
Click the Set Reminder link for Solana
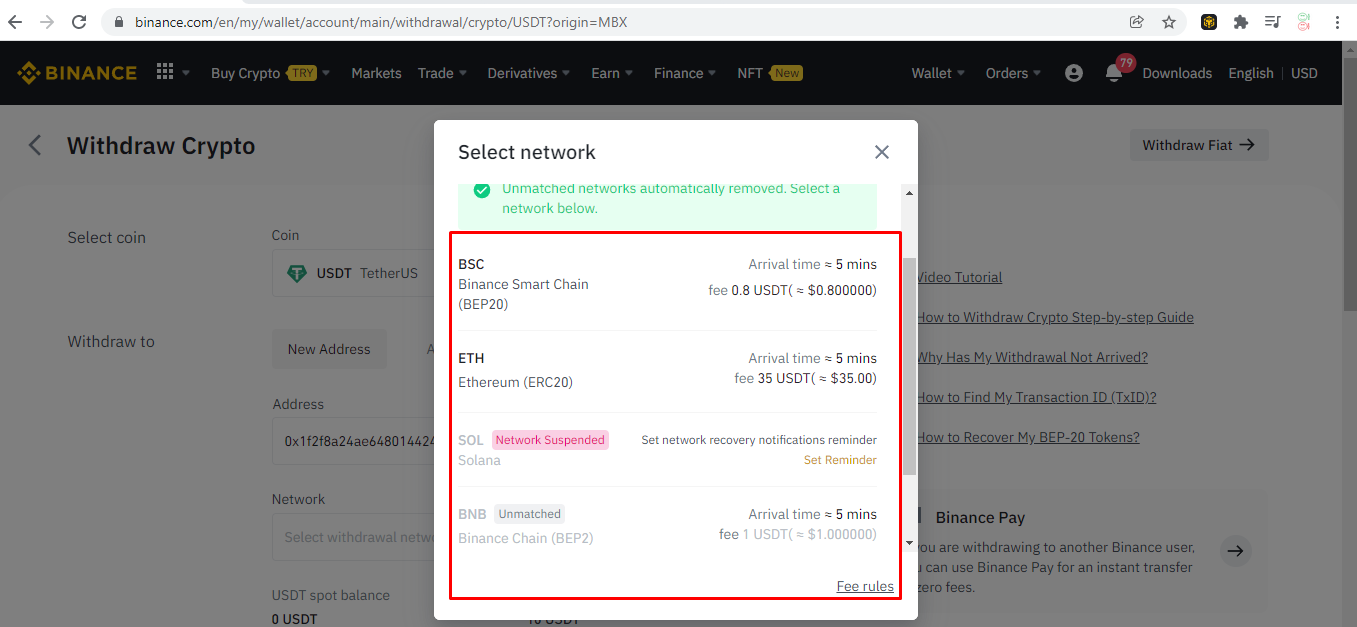coord(840,460)
